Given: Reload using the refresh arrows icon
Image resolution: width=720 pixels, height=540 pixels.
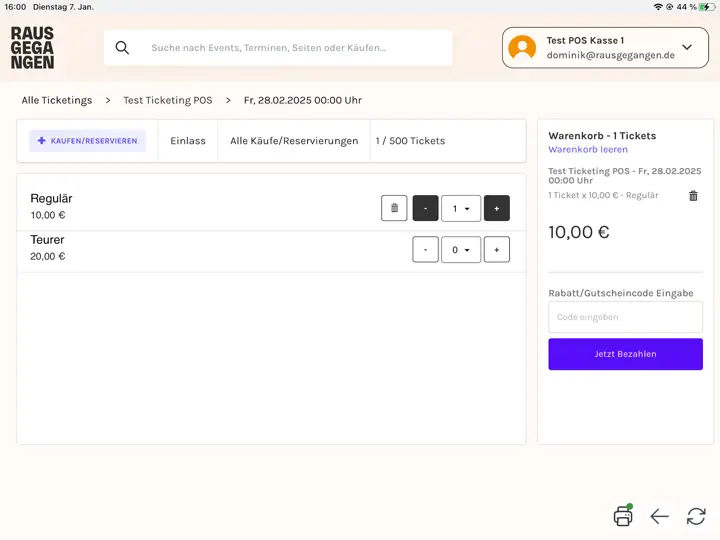Looking at the screenshot, I should pyautogui.click(x=696, y=516).
